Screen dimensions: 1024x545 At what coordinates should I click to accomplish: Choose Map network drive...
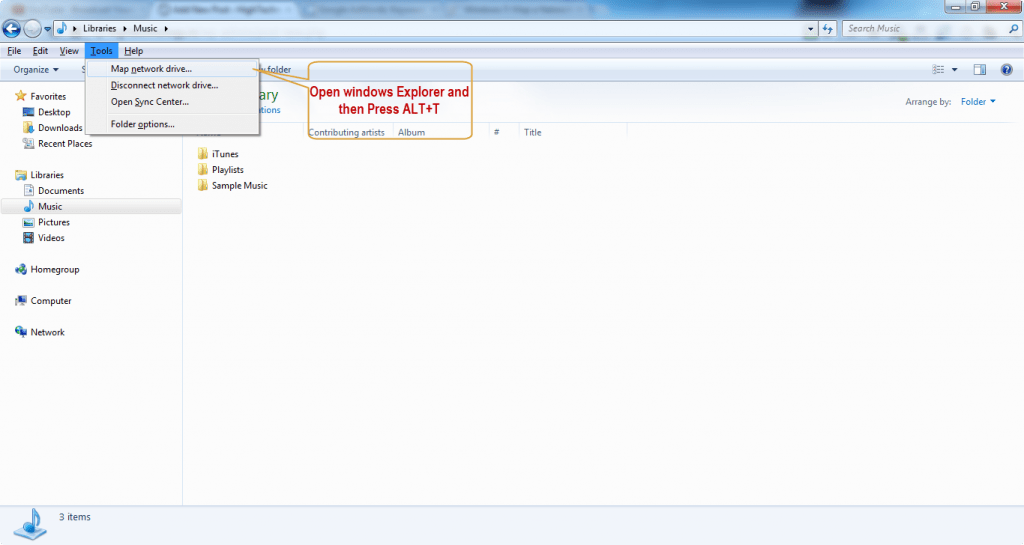click(172, 69)
